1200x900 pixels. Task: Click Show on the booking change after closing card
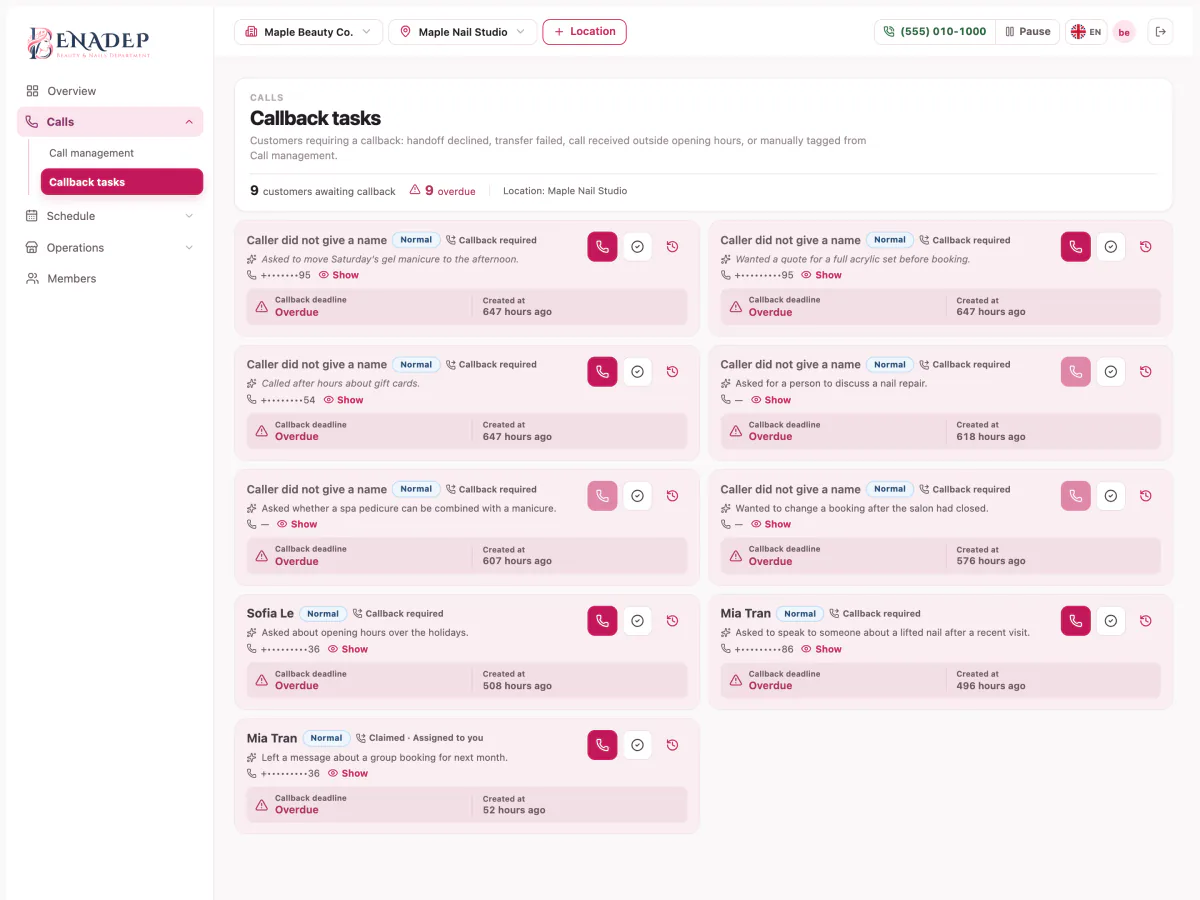tap(771, 524)
